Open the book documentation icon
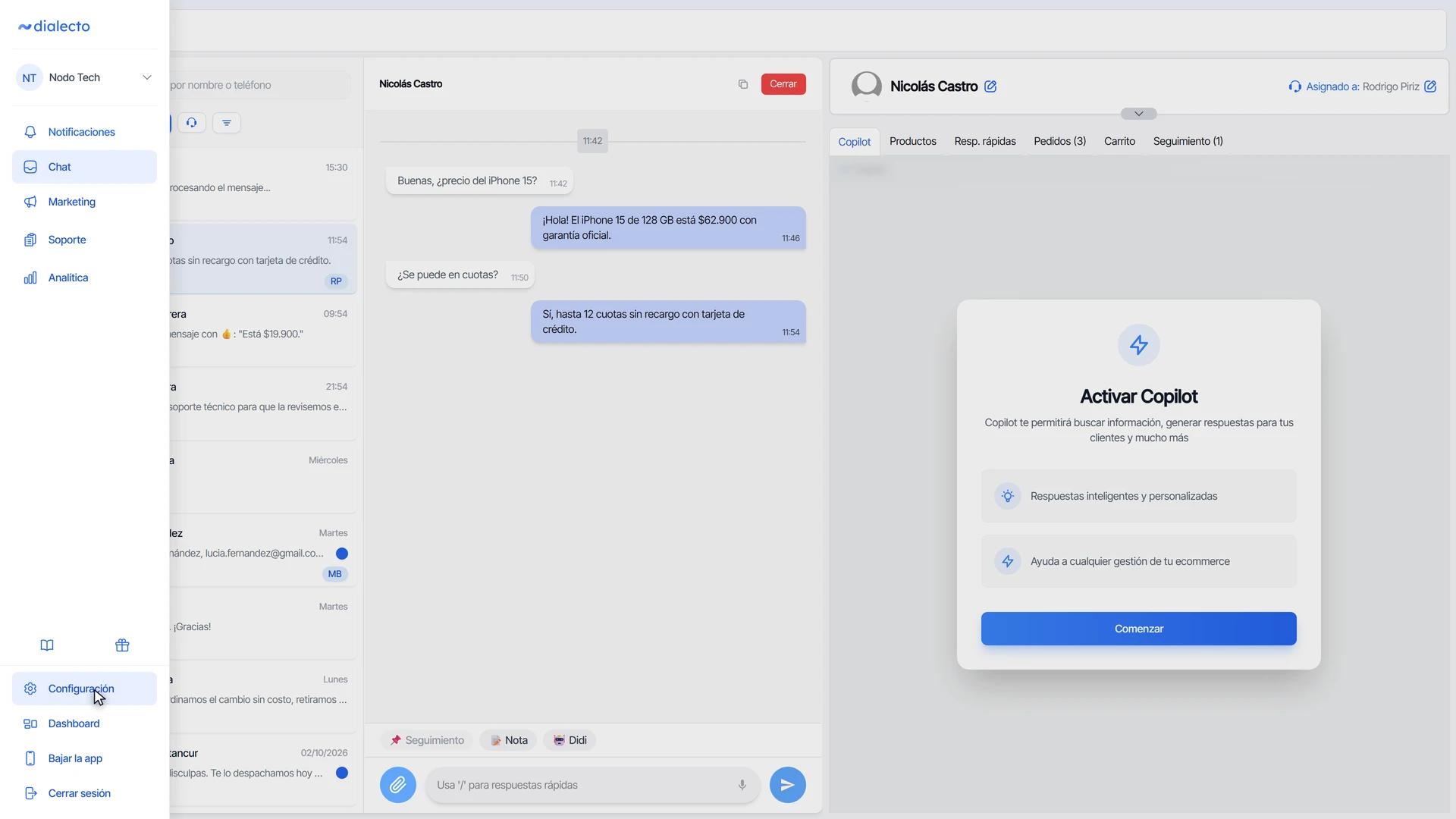The width and height of the screenshot is (1456, 819). tap(47, 645)
